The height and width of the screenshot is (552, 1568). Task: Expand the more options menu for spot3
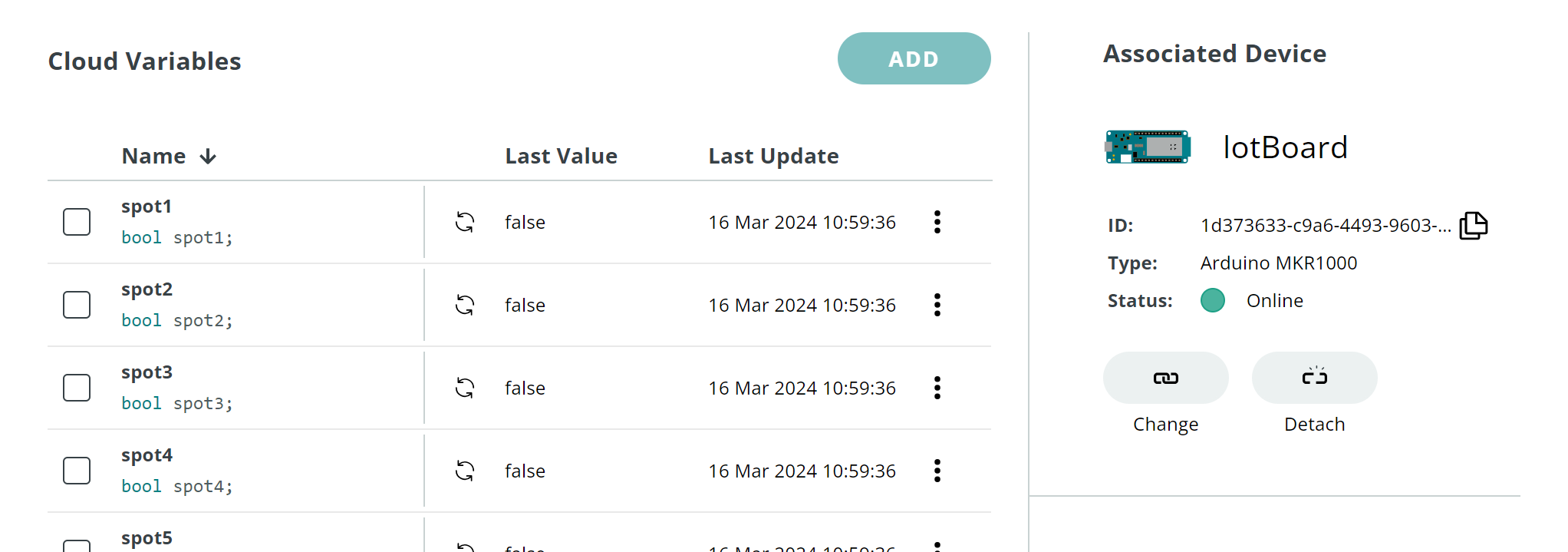tap(937, 388)
